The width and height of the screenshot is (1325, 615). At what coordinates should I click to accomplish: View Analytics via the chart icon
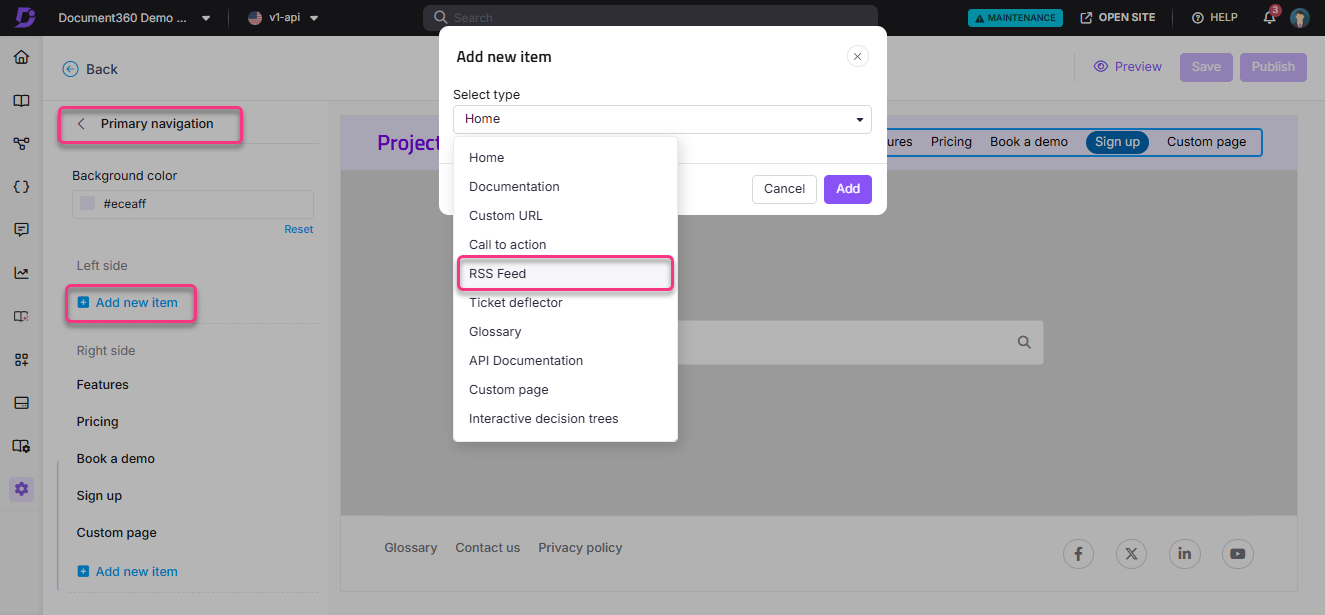pyautogui.click(x=21, y=272)
